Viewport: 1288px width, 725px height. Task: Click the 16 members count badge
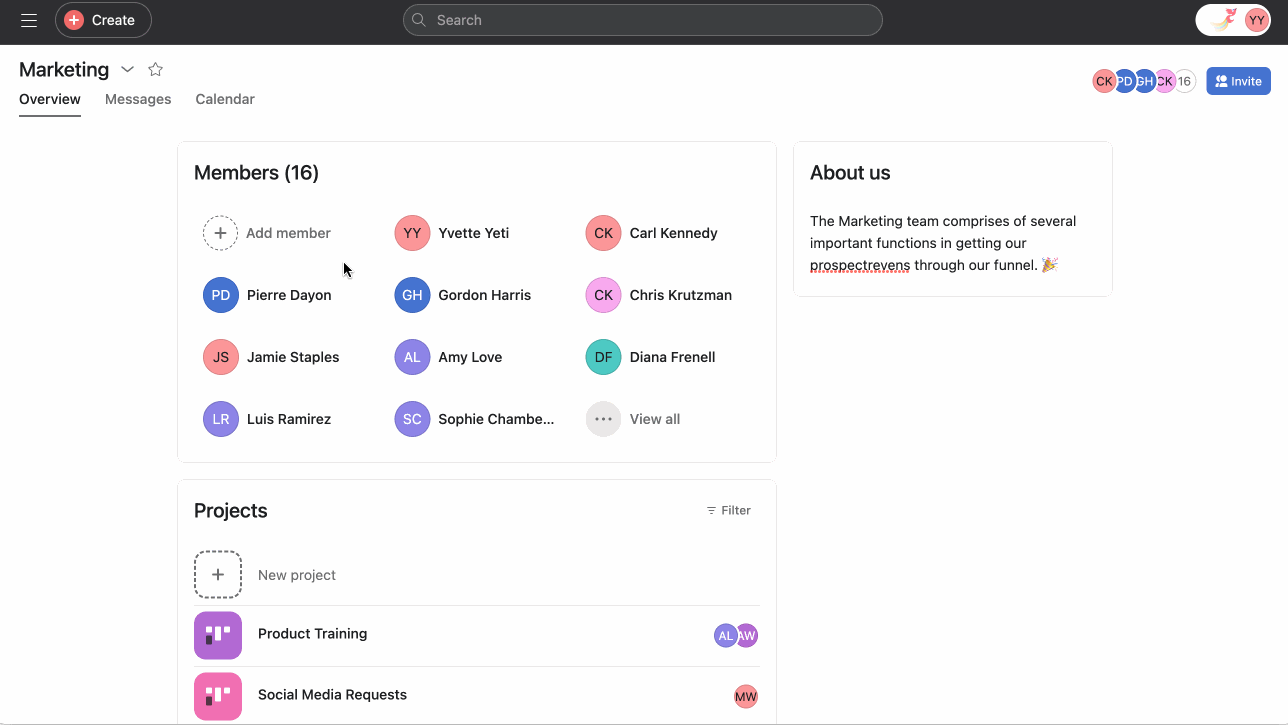[x=1184, y=81]
